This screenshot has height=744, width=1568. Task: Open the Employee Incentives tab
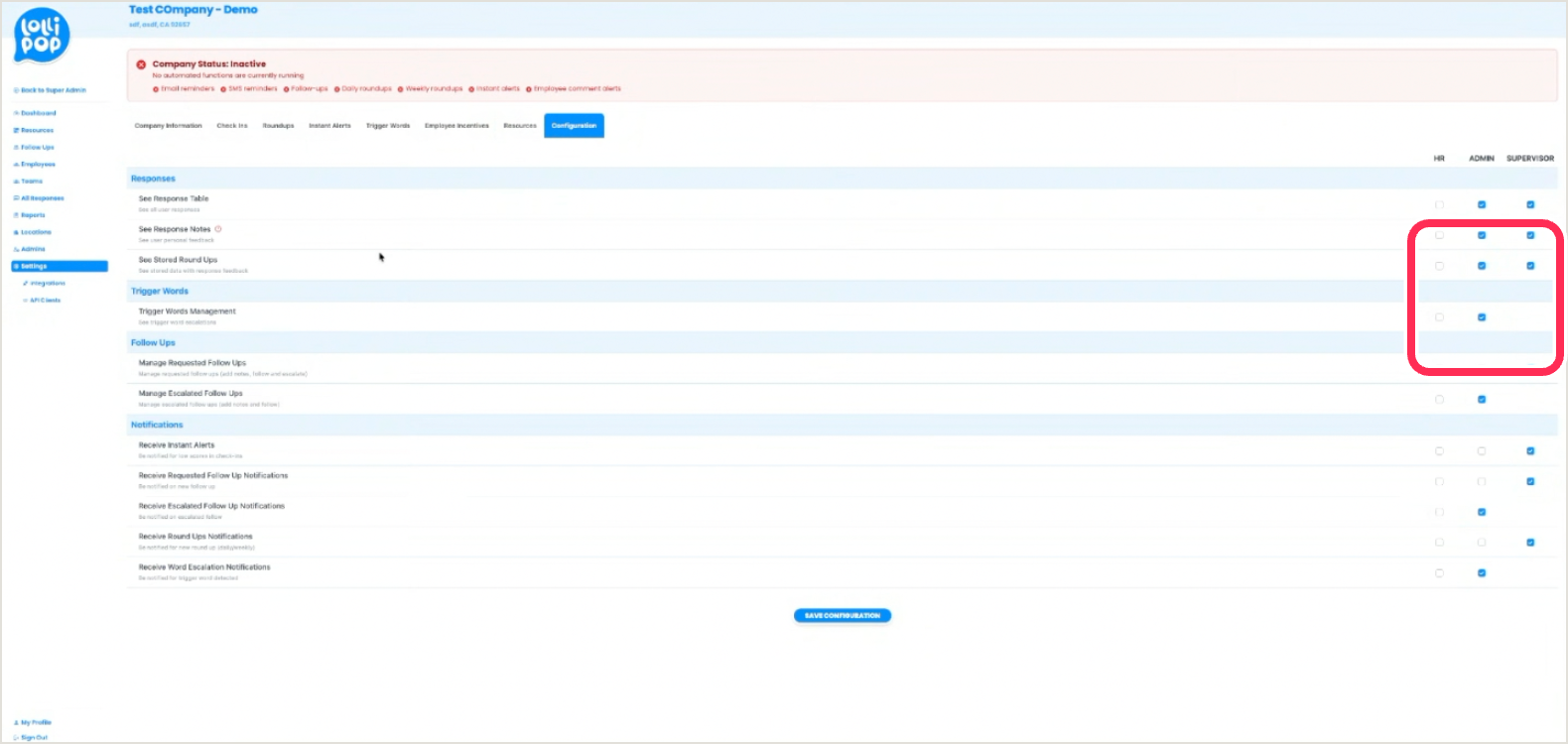click(457, 126)
